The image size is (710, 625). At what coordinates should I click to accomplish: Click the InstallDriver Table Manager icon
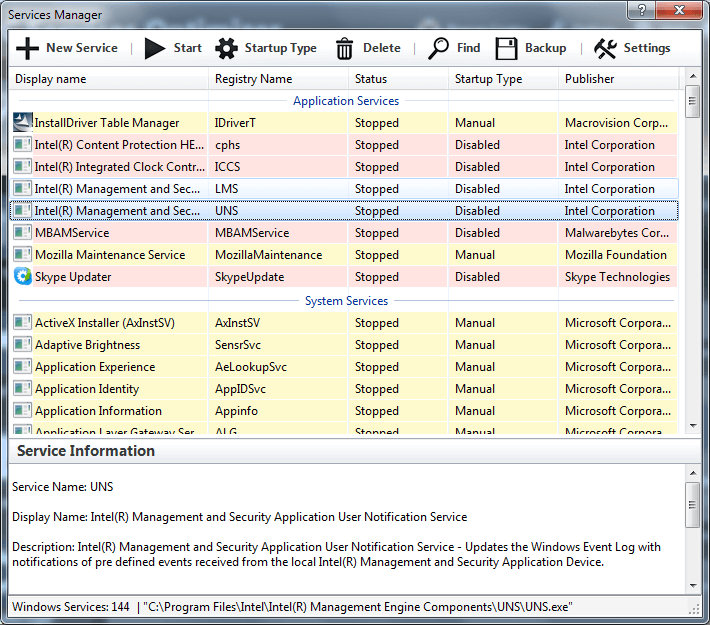coord(23,123)
